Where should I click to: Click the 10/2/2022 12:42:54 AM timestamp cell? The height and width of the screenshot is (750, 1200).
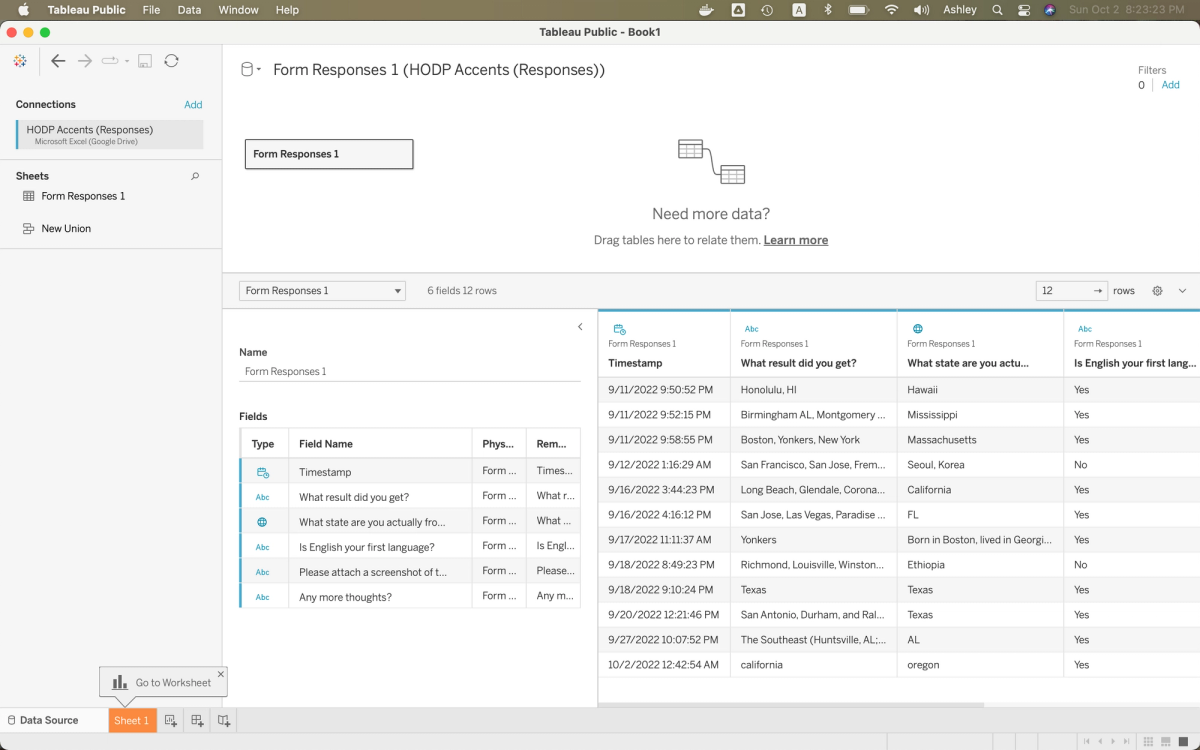point(664,665)
